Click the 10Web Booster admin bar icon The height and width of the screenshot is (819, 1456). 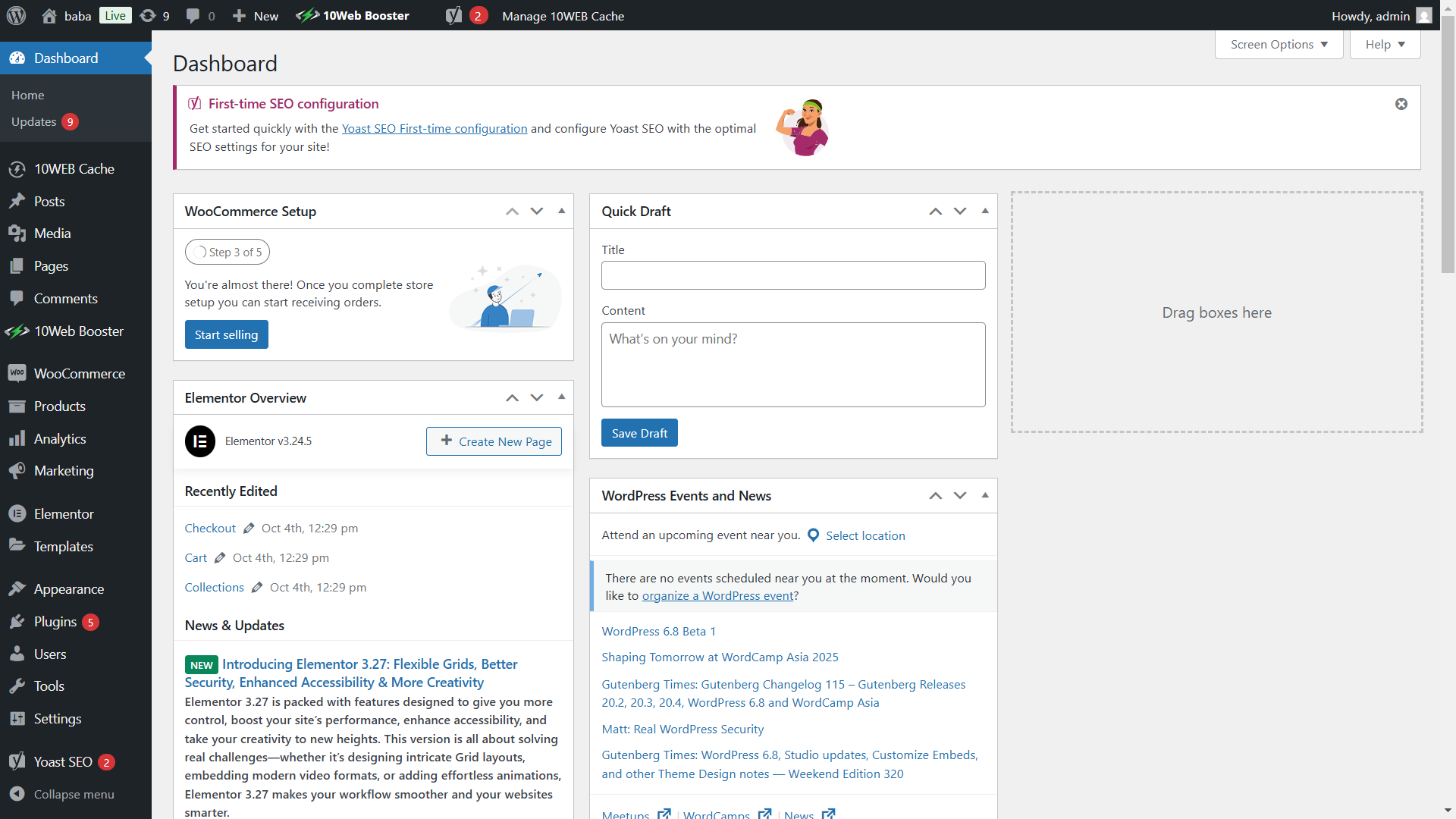308,15
